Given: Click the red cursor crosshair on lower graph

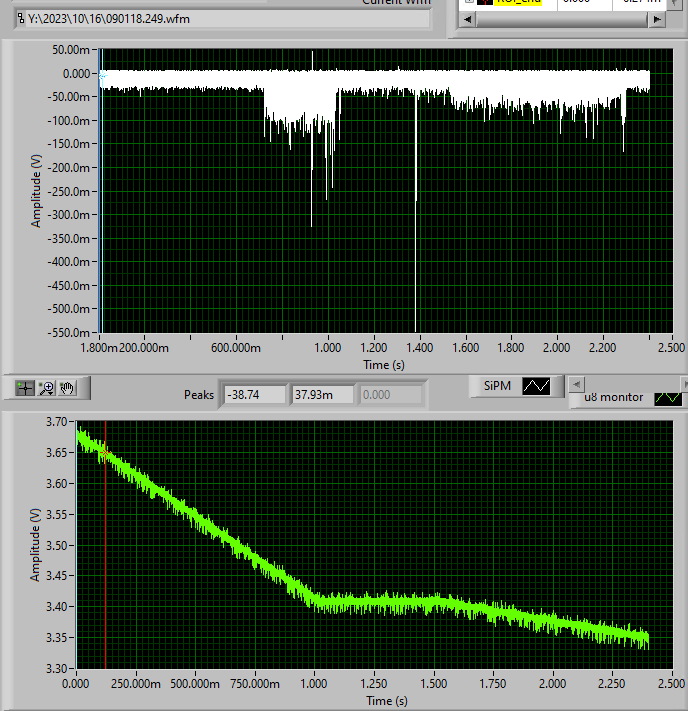Looking at the screenshot, I should pos(105,453).
